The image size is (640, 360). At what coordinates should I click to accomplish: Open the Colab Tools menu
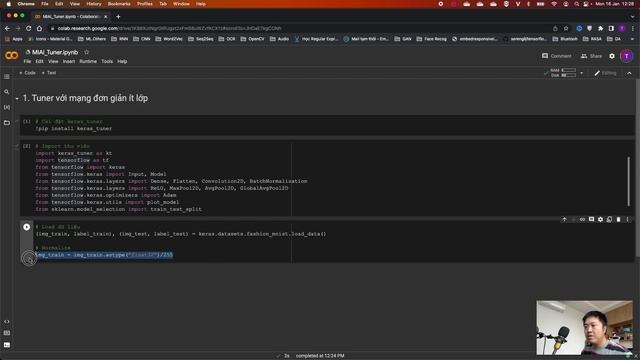coord(107,61)
